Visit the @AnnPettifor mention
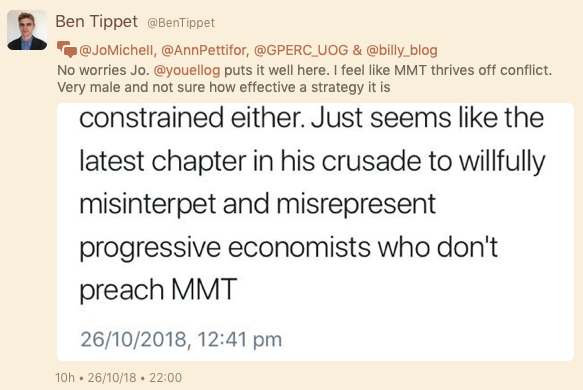This screenshot has width=583, height=390. [205, 50]
